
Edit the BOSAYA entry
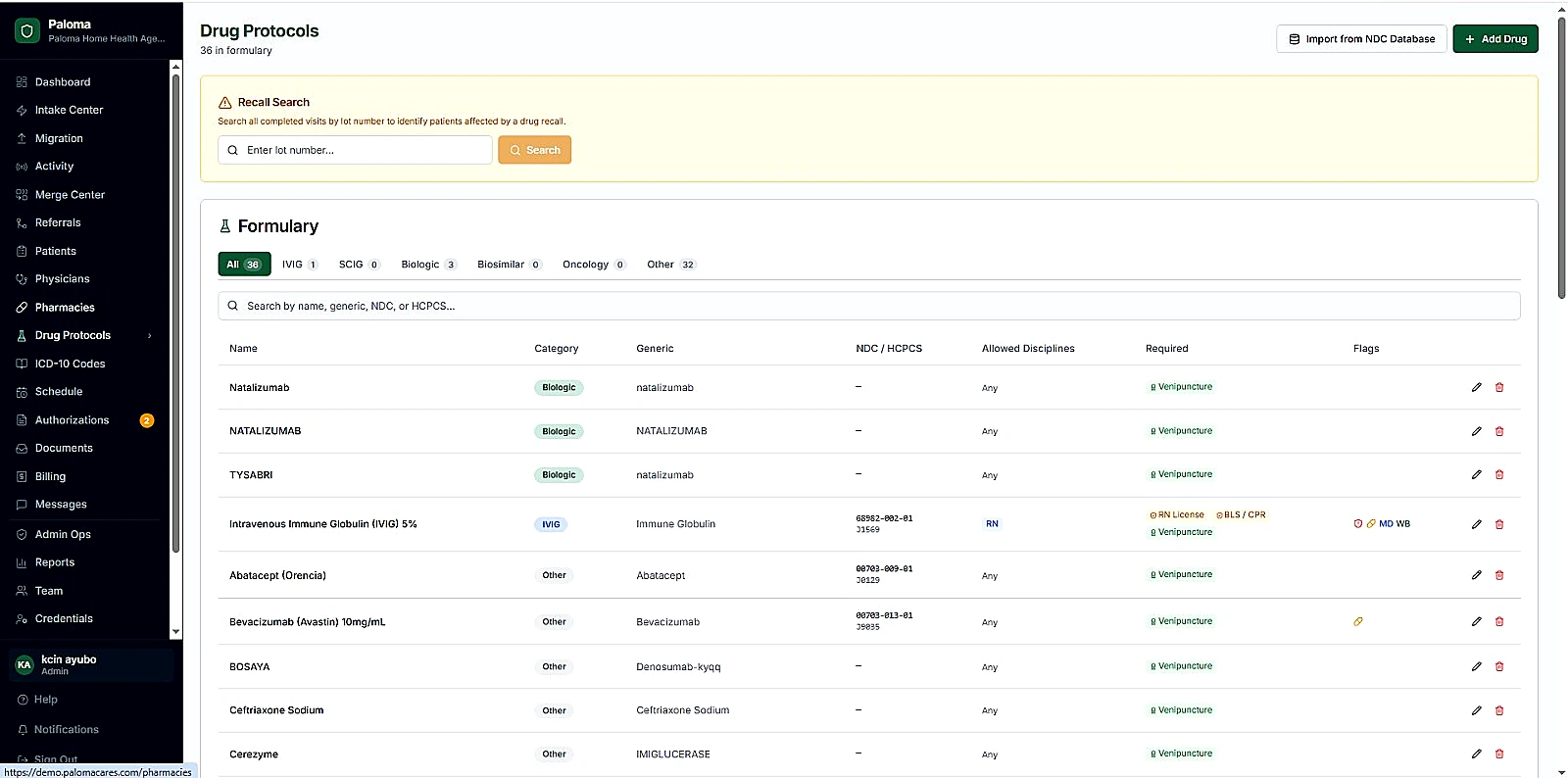coord(1476,666)
